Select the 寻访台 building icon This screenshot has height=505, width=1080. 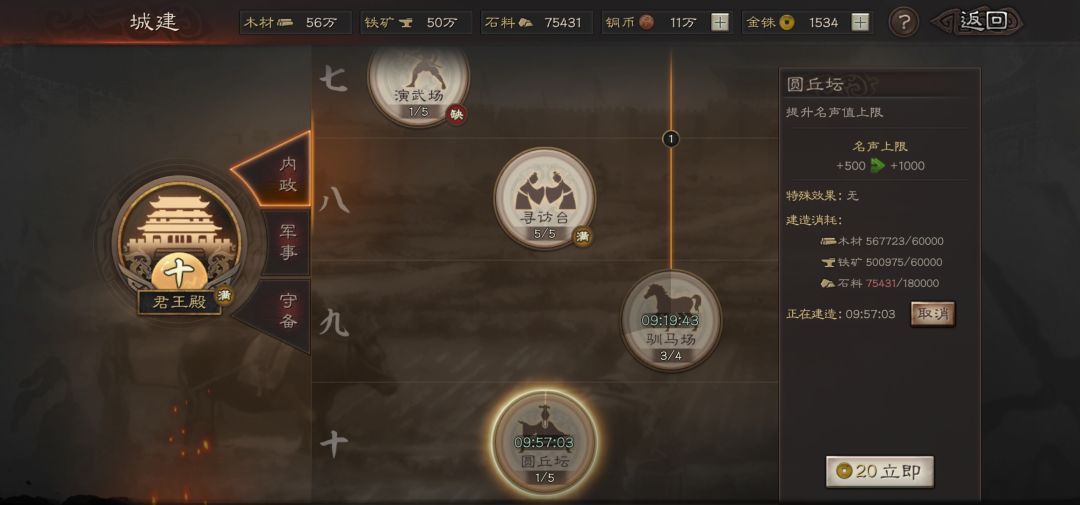click(x=544, y=198)
